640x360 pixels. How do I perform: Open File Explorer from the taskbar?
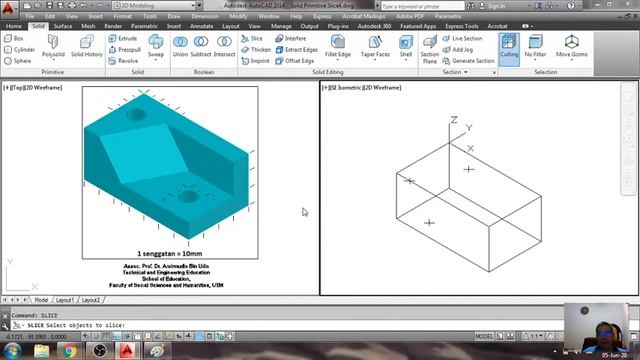coord(41,351)
